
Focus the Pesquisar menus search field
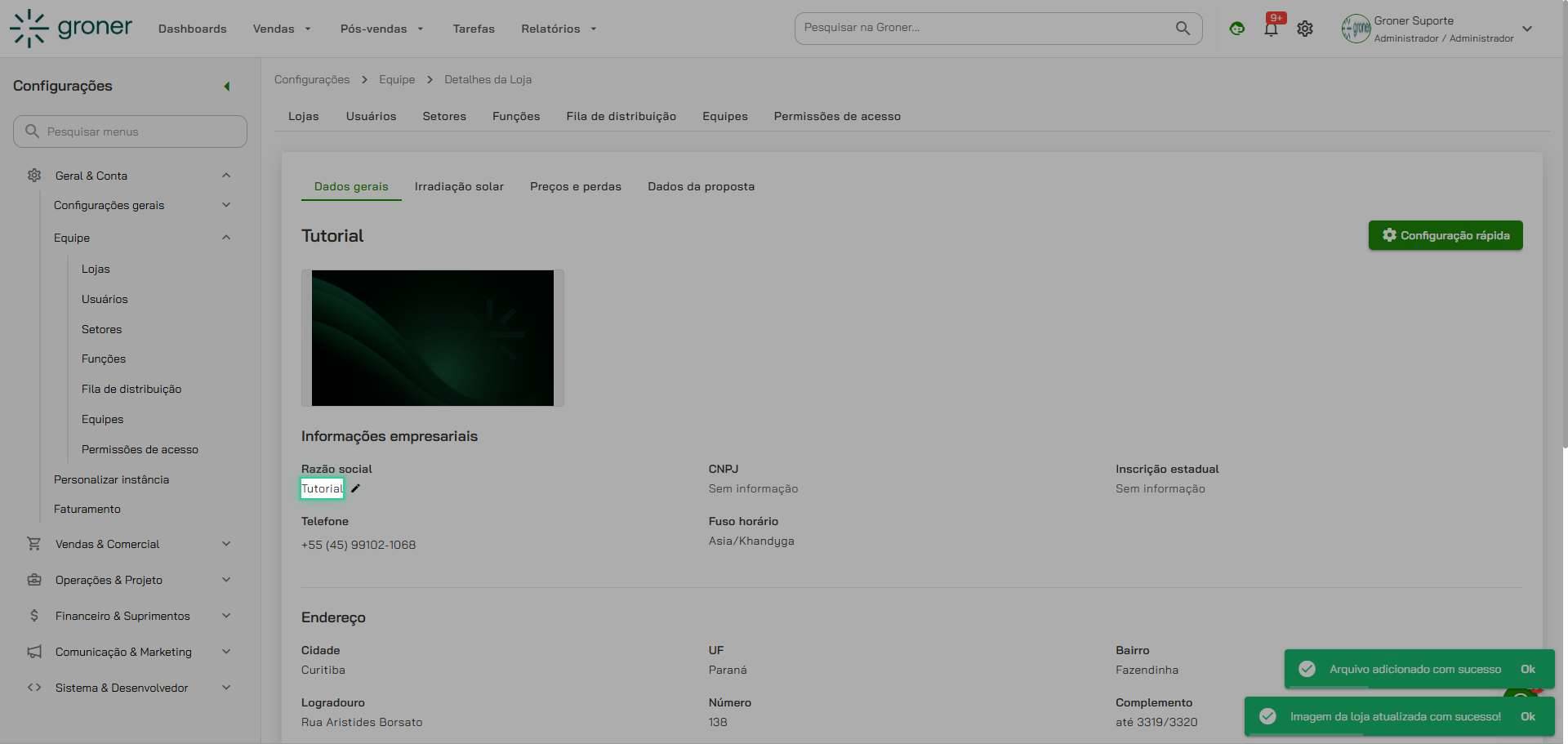tap(130, 131)
